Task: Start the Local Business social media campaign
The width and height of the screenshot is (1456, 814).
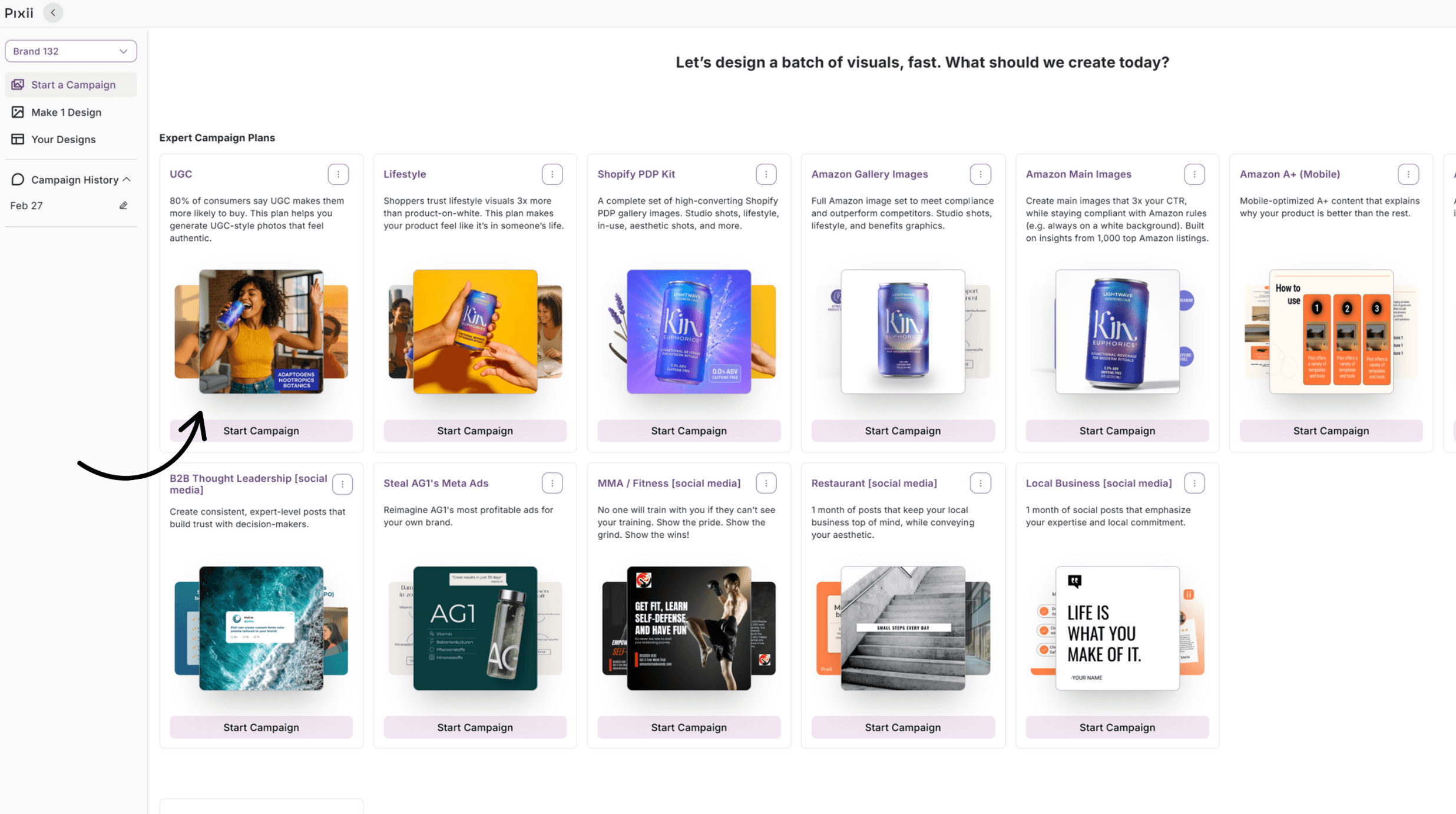Action: pos(1117,727)
